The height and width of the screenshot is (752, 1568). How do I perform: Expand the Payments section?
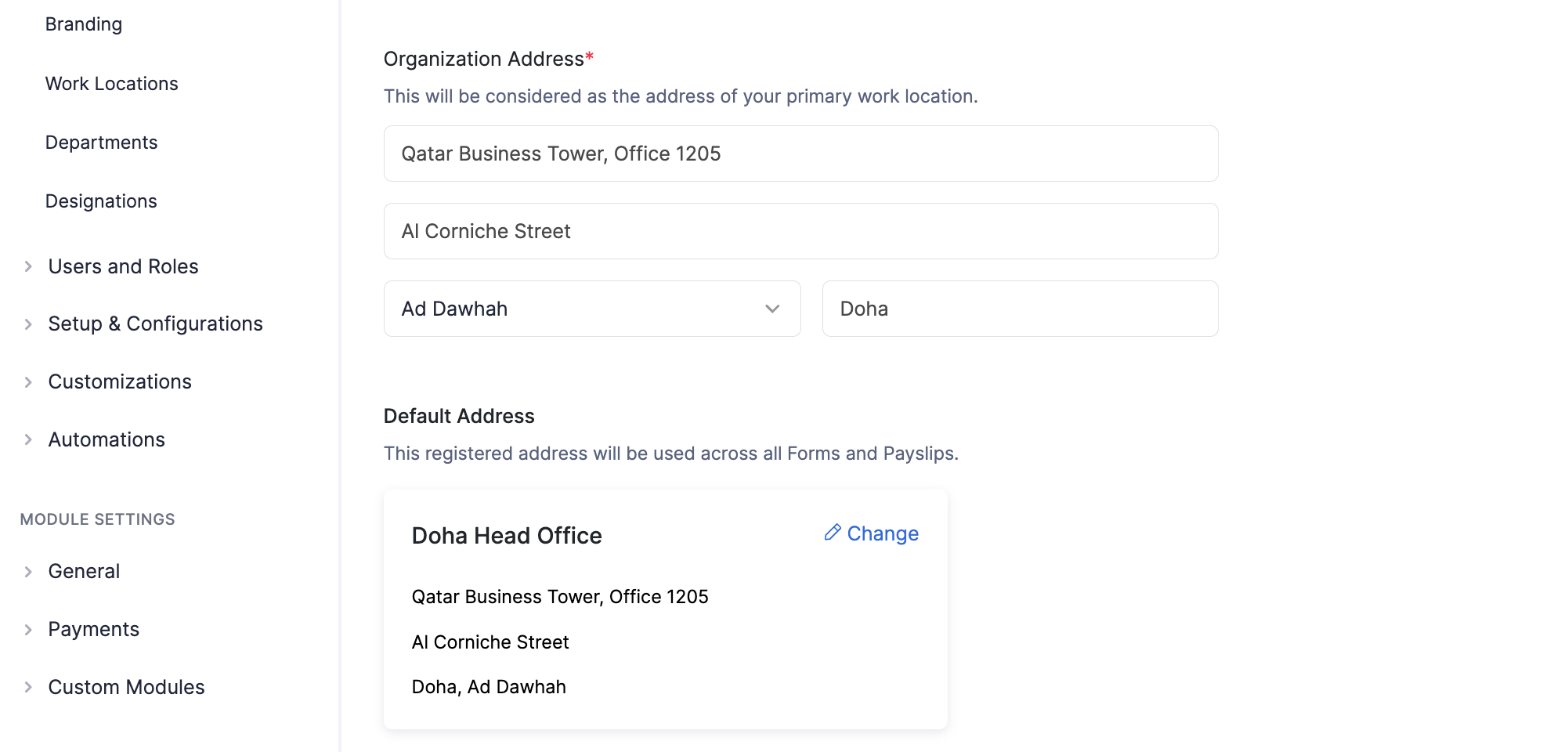pyautogui.click(x=94, y=628)
